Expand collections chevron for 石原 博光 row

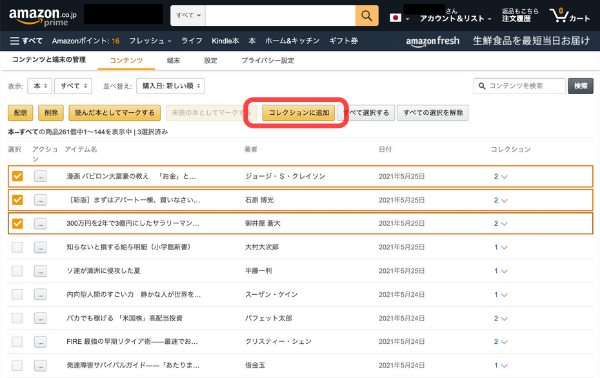pyautogui.click(x=504, y=200)
